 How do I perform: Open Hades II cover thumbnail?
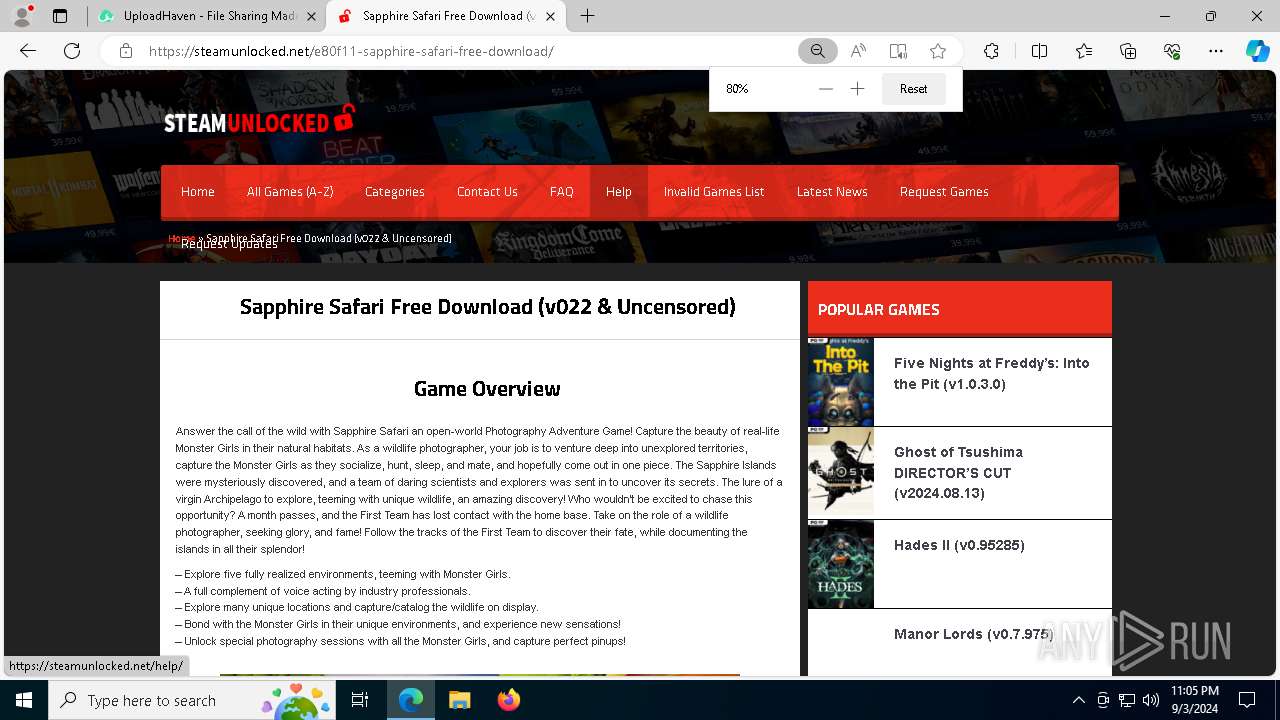point(841,564)
